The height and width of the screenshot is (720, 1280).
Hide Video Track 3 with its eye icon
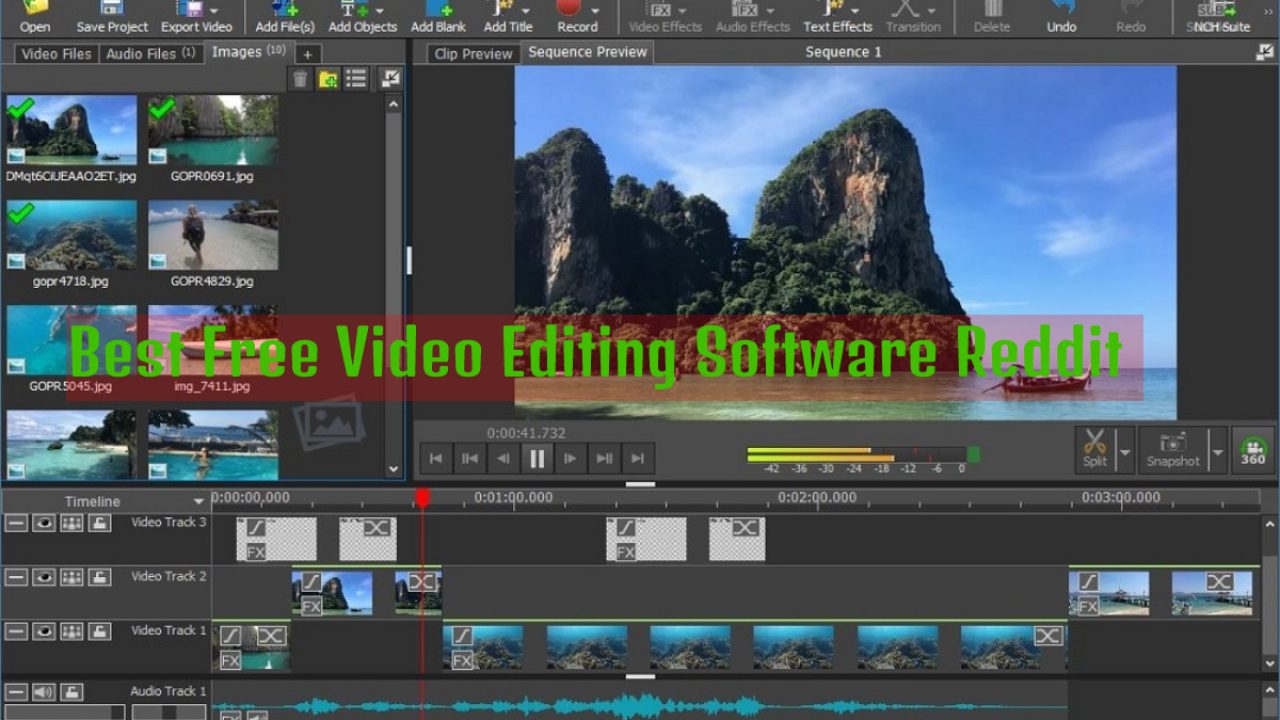pyautogui.click(x=44, y=523)
